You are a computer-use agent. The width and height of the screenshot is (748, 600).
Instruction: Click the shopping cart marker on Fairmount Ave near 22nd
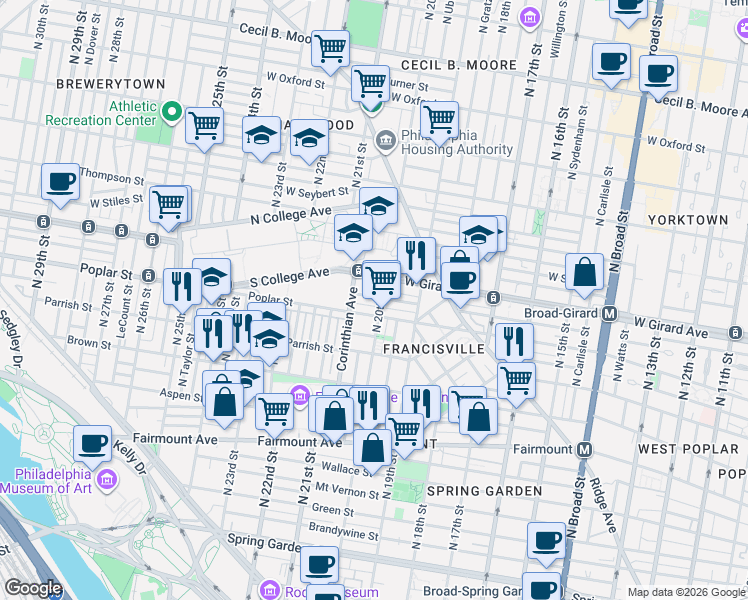click(274, 413)
